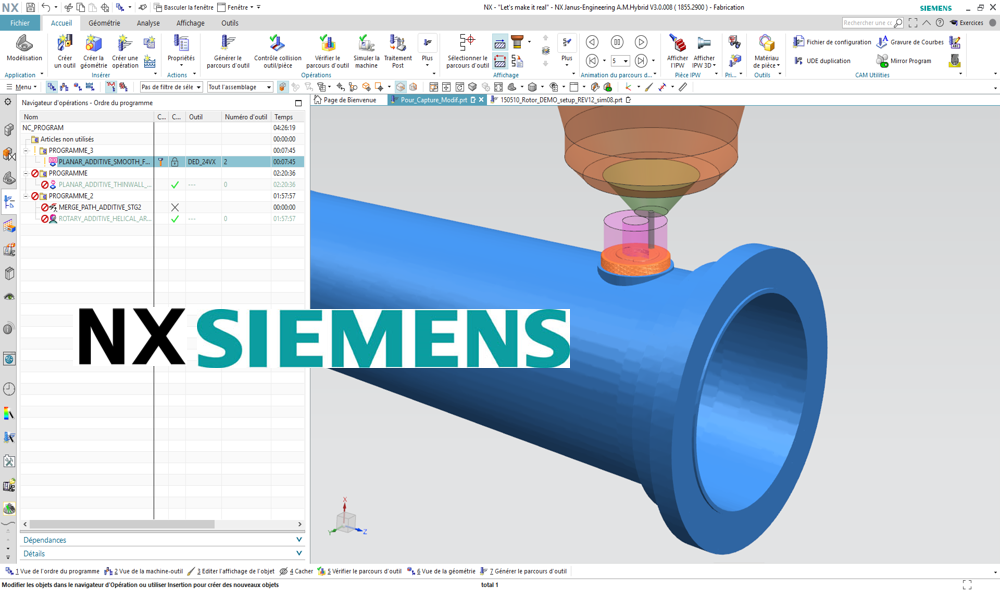
Task: Click Créer une opération icon
Action: (x=125, y=51)
